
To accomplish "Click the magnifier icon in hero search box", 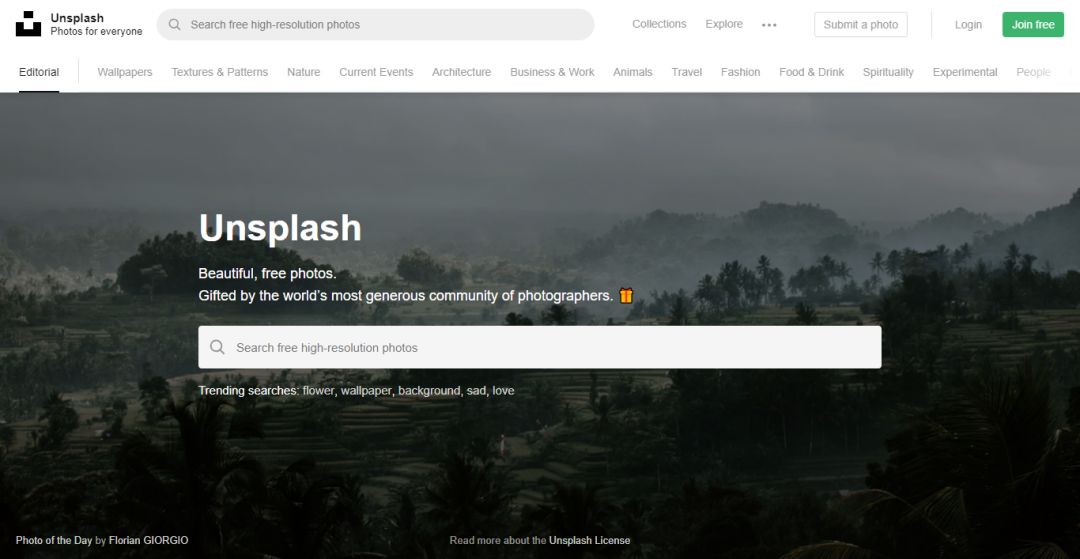I will click(x=217, y=347).
